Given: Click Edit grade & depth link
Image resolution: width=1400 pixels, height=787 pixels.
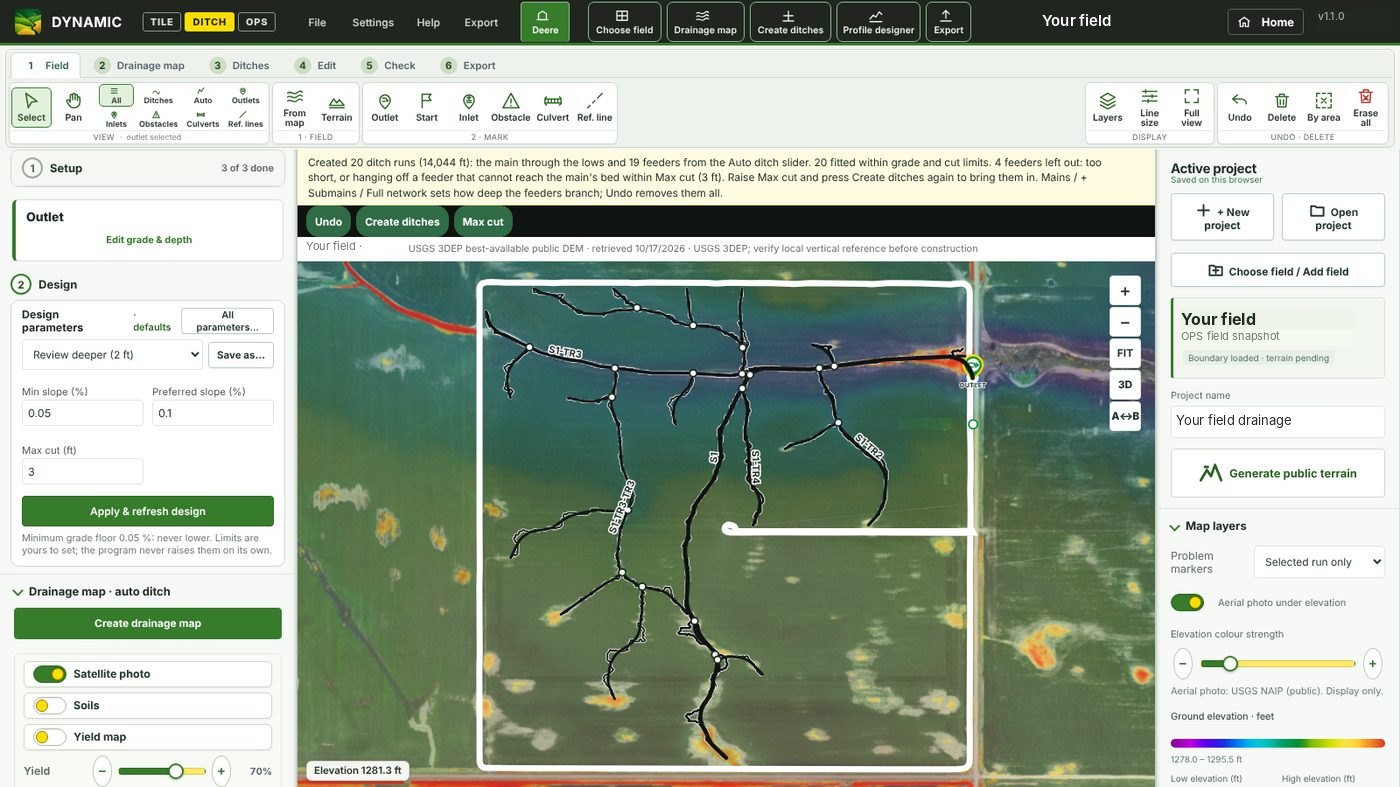Looking at the screenshot, I should (x=149, y=240).
